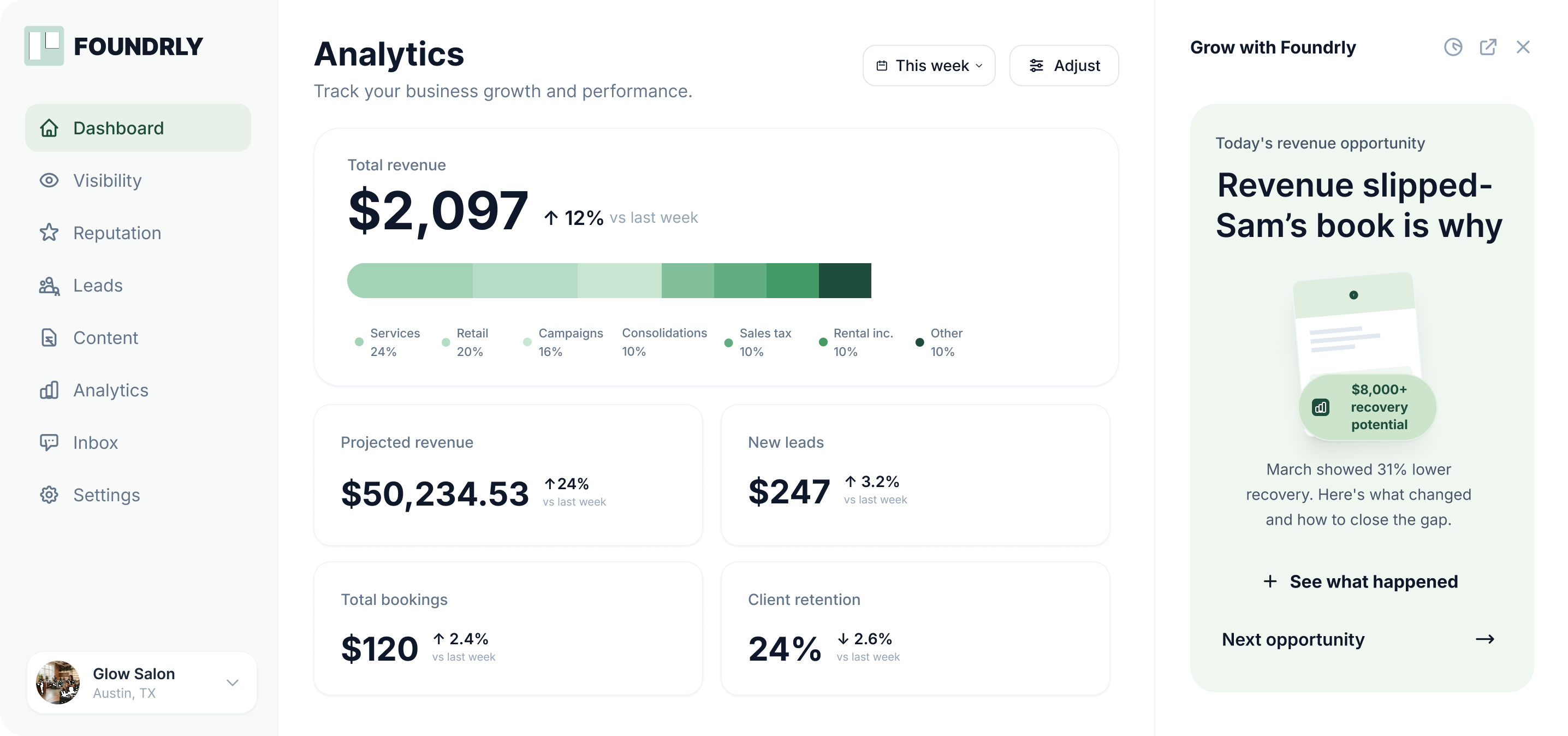Click the Analytics bar chart icon
The height and width of the screenshot is (736, 1568).
pos(49,390)
